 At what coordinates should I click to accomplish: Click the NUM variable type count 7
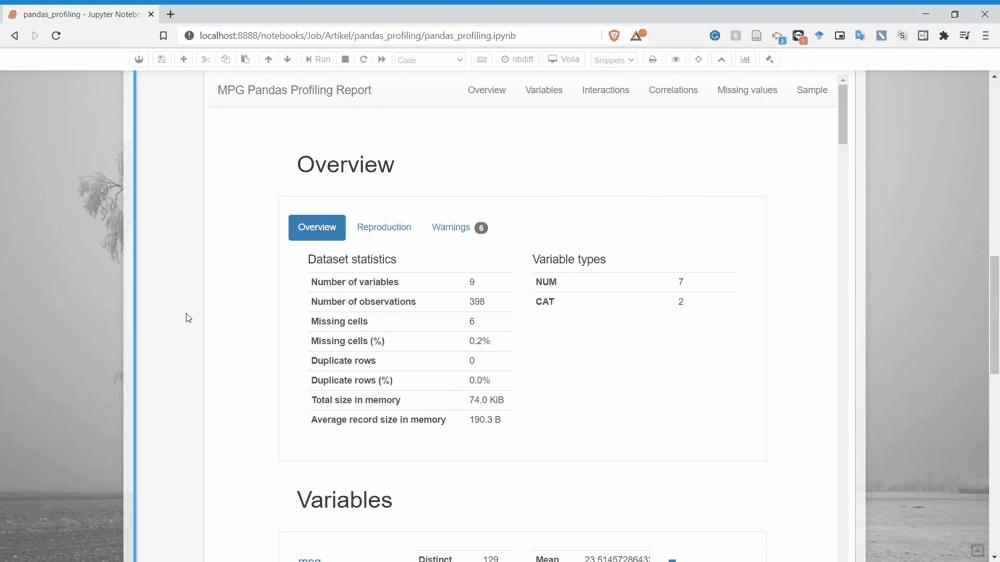coord(680,282)
